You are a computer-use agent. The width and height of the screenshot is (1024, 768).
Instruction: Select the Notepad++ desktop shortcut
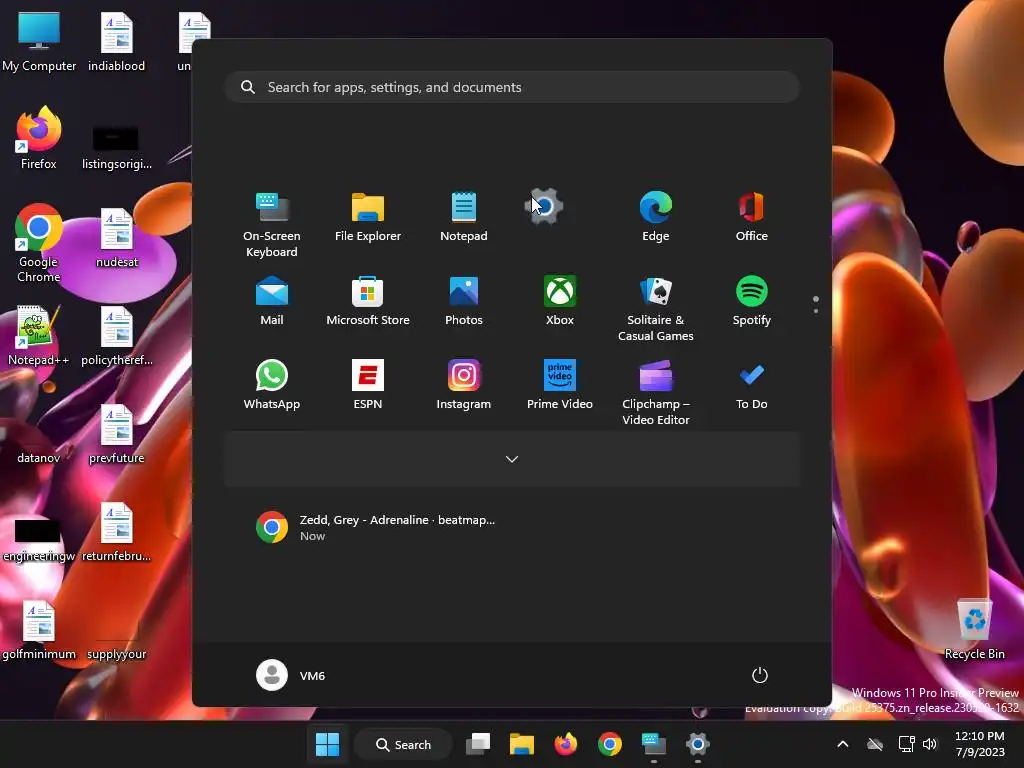point(39,335)
